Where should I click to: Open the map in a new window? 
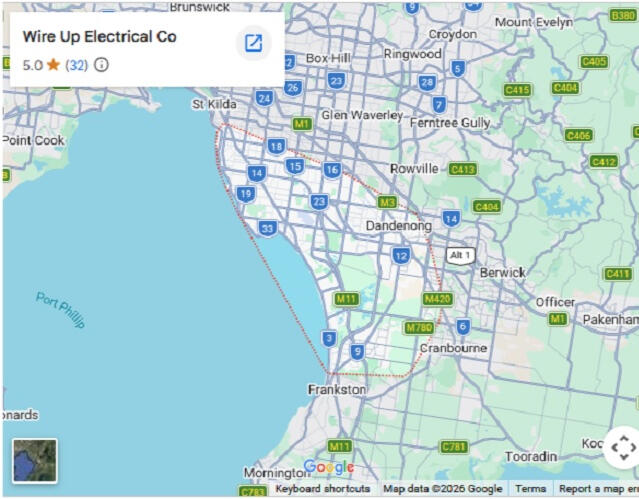pos(253,43)
